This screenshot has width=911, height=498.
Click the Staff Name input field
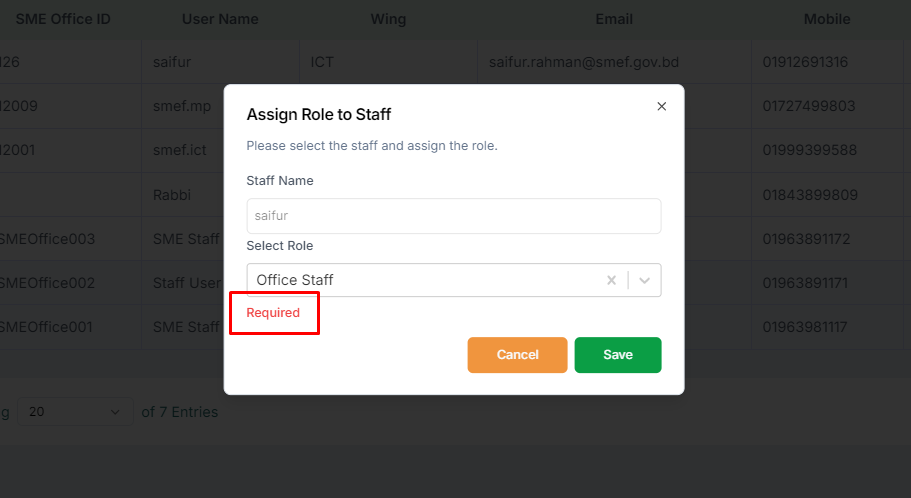(x=454, y=216)
